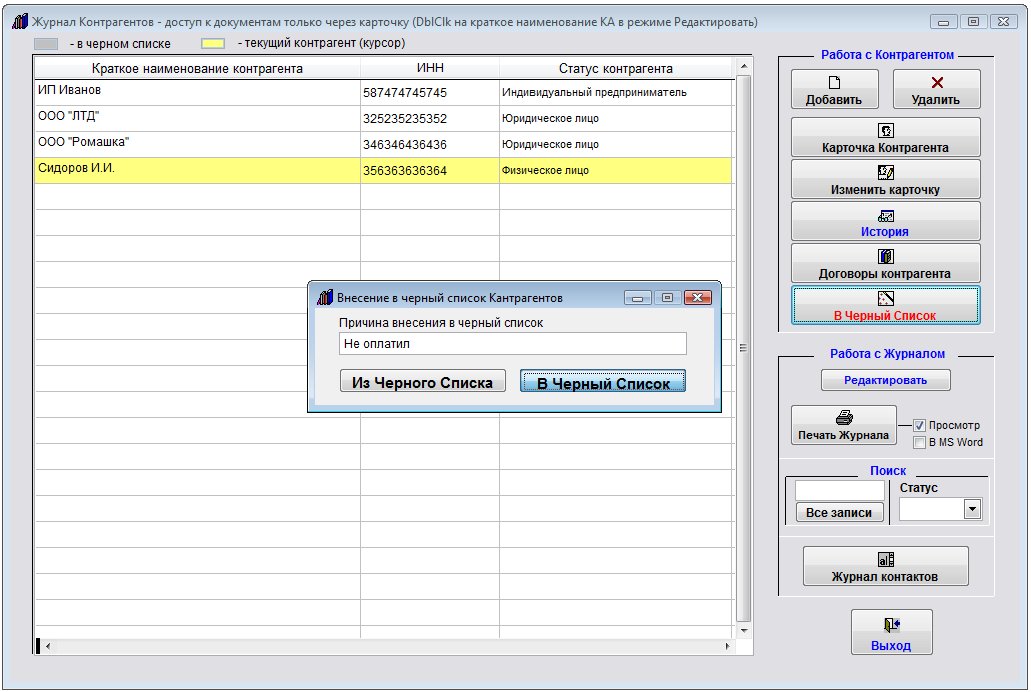Enable the В MS Word checkbox
Screen dimensions: 1031x692
920,442
